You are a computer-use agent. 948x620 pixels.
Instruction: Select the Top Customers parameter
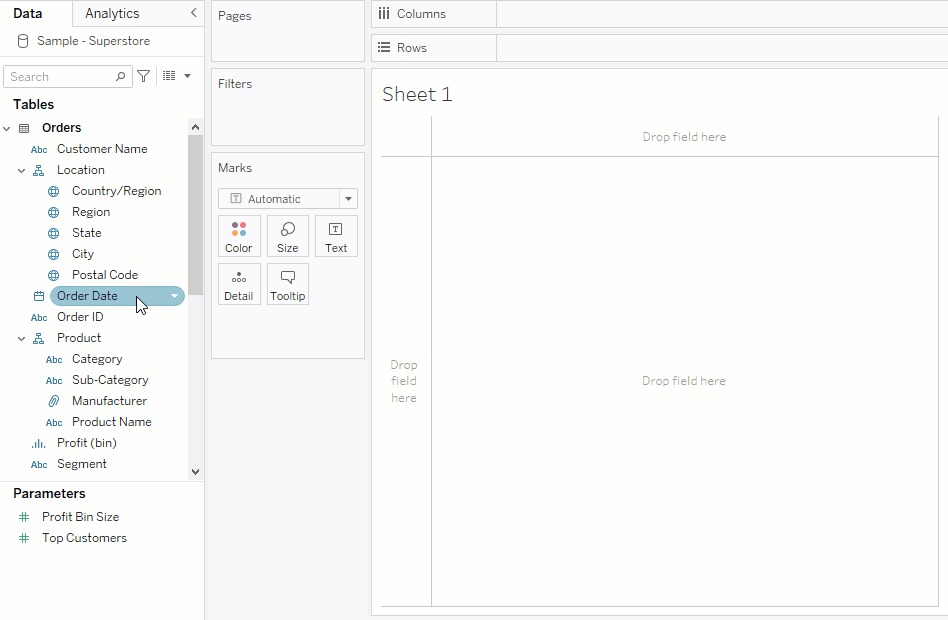84,537
